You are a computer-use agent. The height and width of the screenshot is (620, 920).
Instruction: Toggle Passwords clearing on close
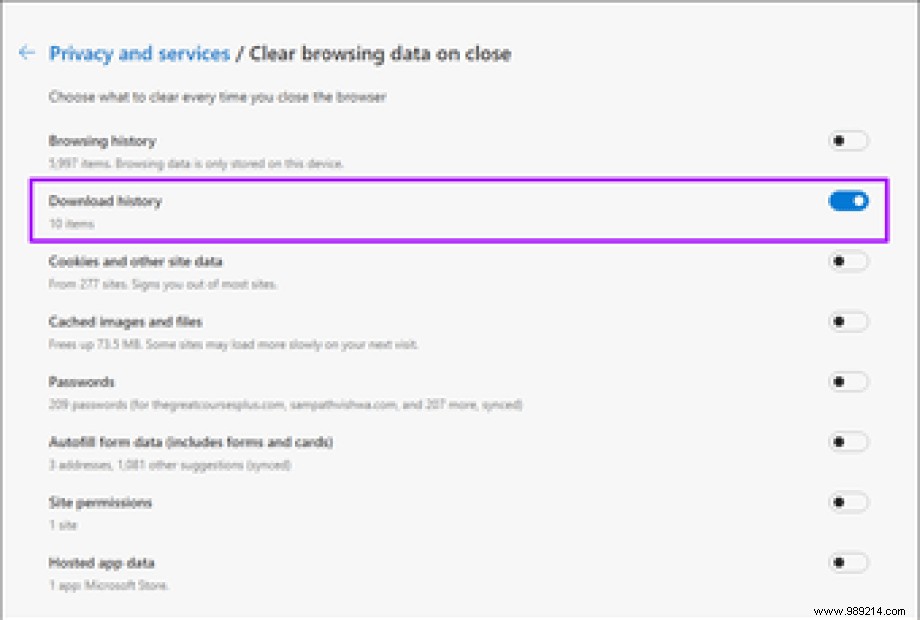coord(847,381)
